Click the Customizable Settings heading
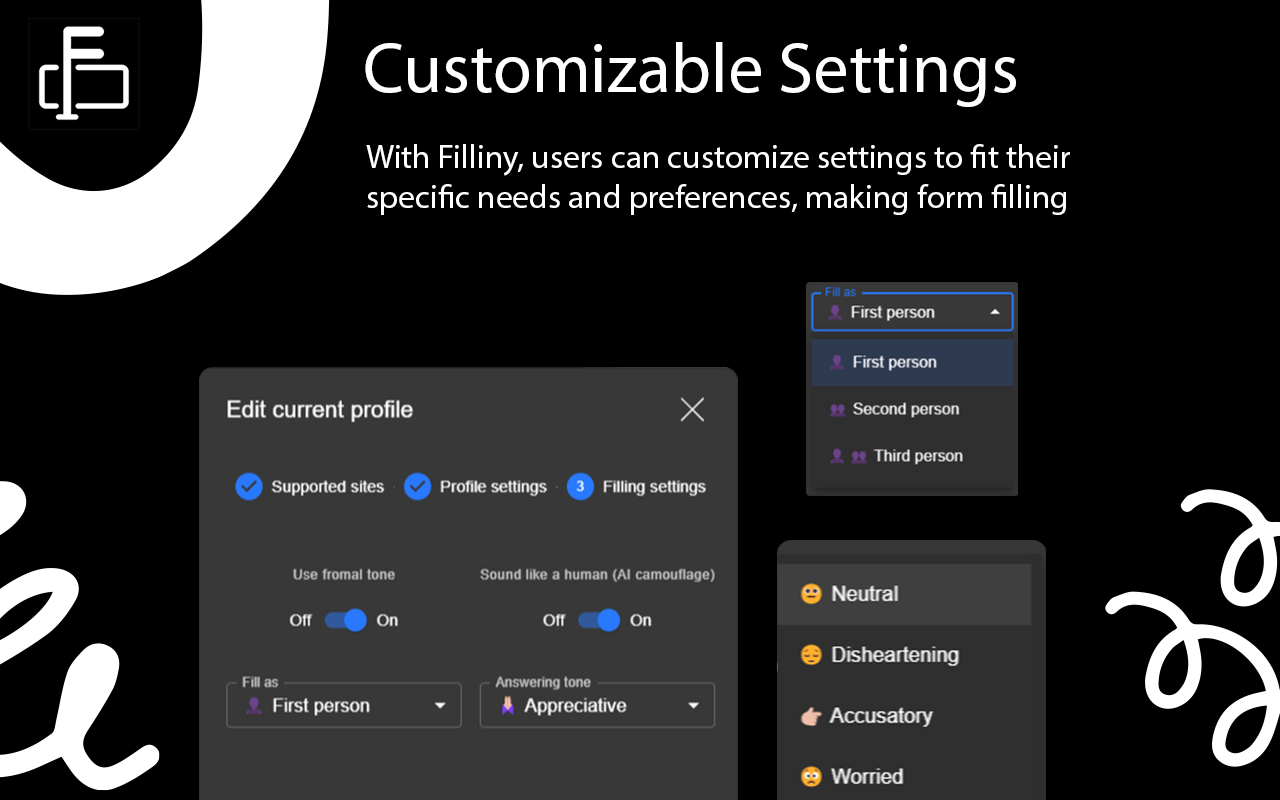Viewport: 1280px width, 800px height. coord(690,70)
